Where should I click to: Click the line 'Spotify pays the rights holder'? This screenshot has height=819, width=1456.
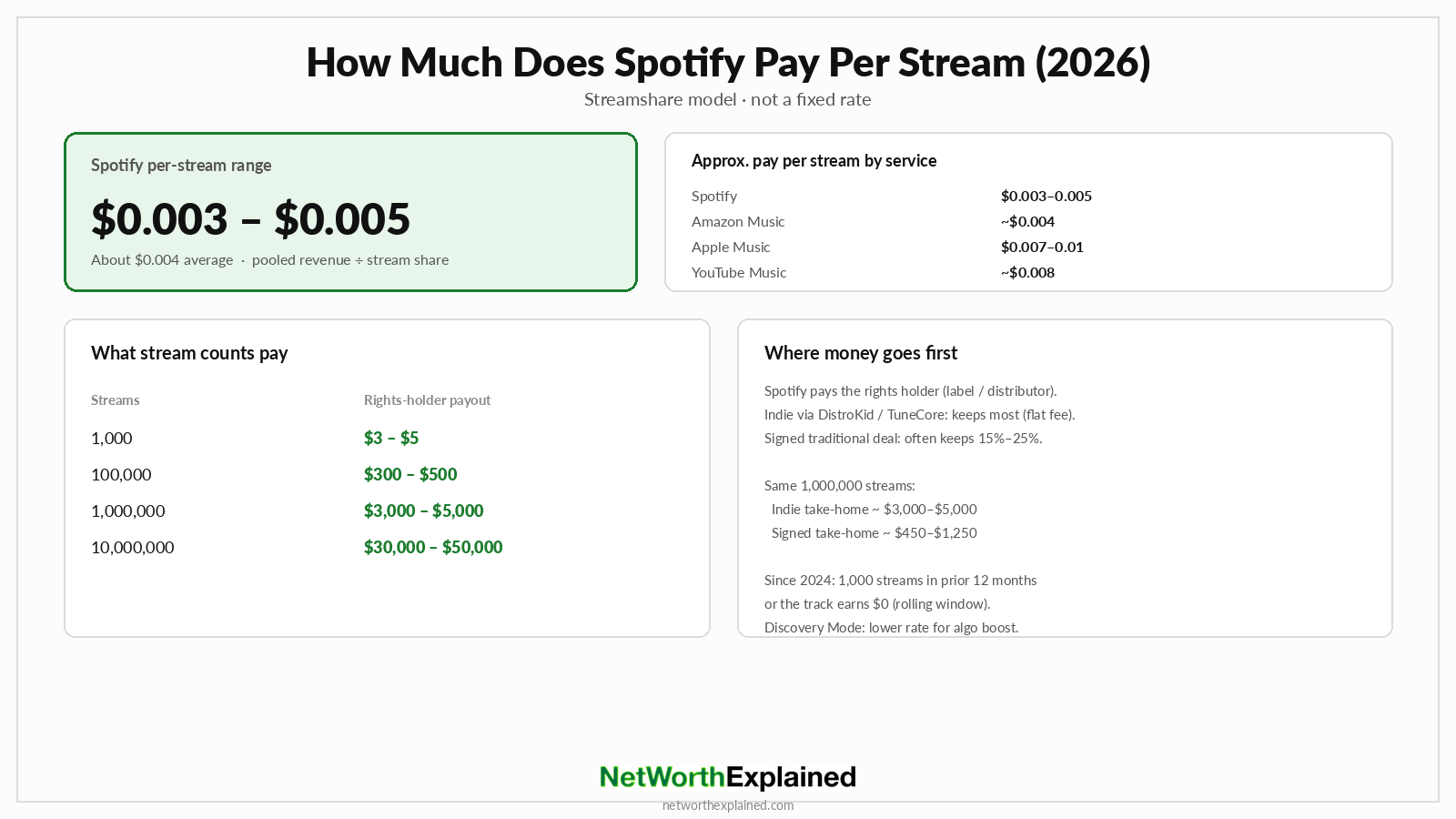click(911, 391)
